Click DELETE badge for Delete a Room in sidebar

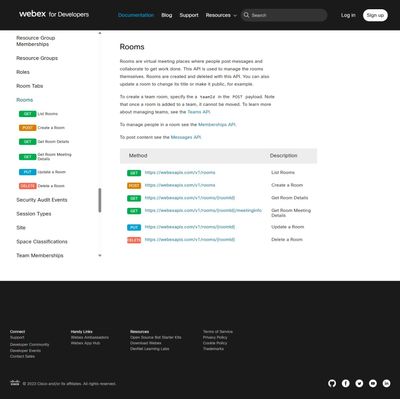pos(28,186)
